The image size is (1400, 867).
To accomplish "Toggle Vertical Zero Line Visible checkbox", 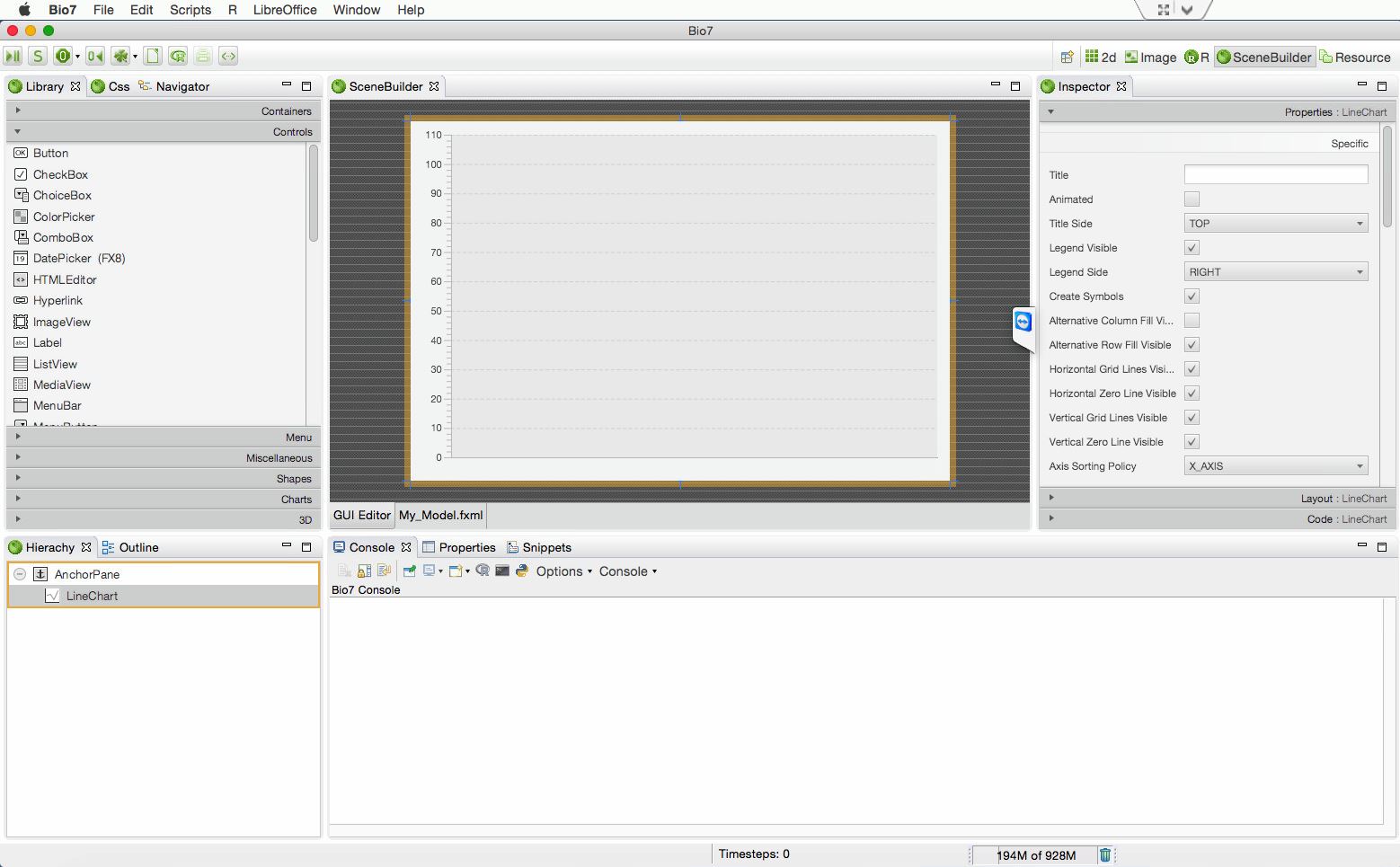I will click(x=1192, y=442).
